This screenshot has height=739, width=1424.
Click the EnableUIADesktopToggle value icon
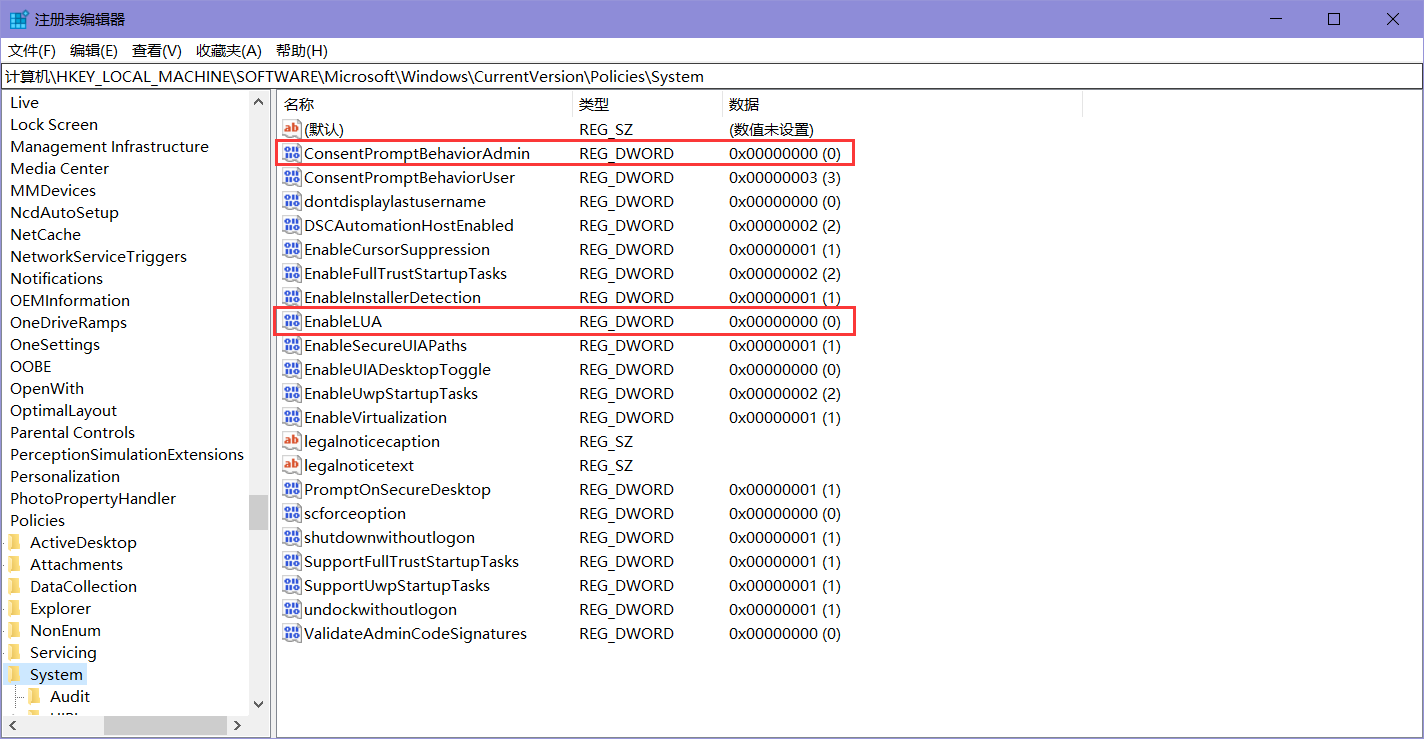tap(291, 369)
